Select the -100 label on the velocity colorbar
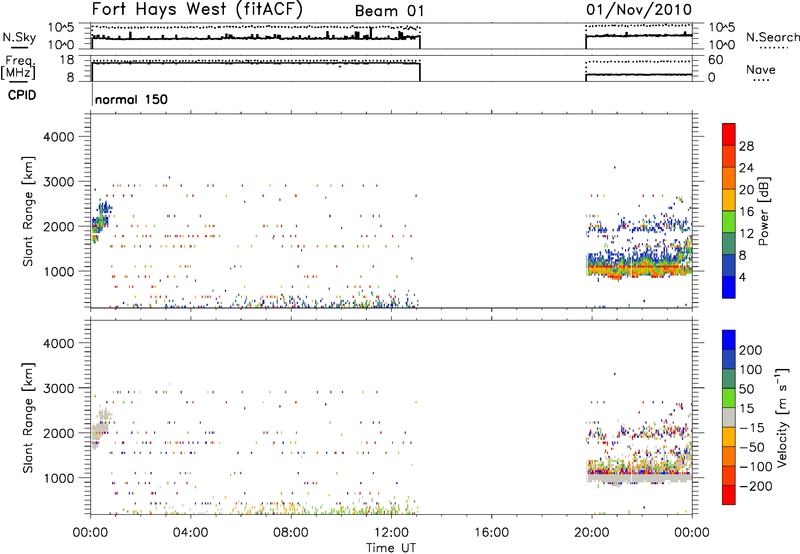 coord(756,467)
